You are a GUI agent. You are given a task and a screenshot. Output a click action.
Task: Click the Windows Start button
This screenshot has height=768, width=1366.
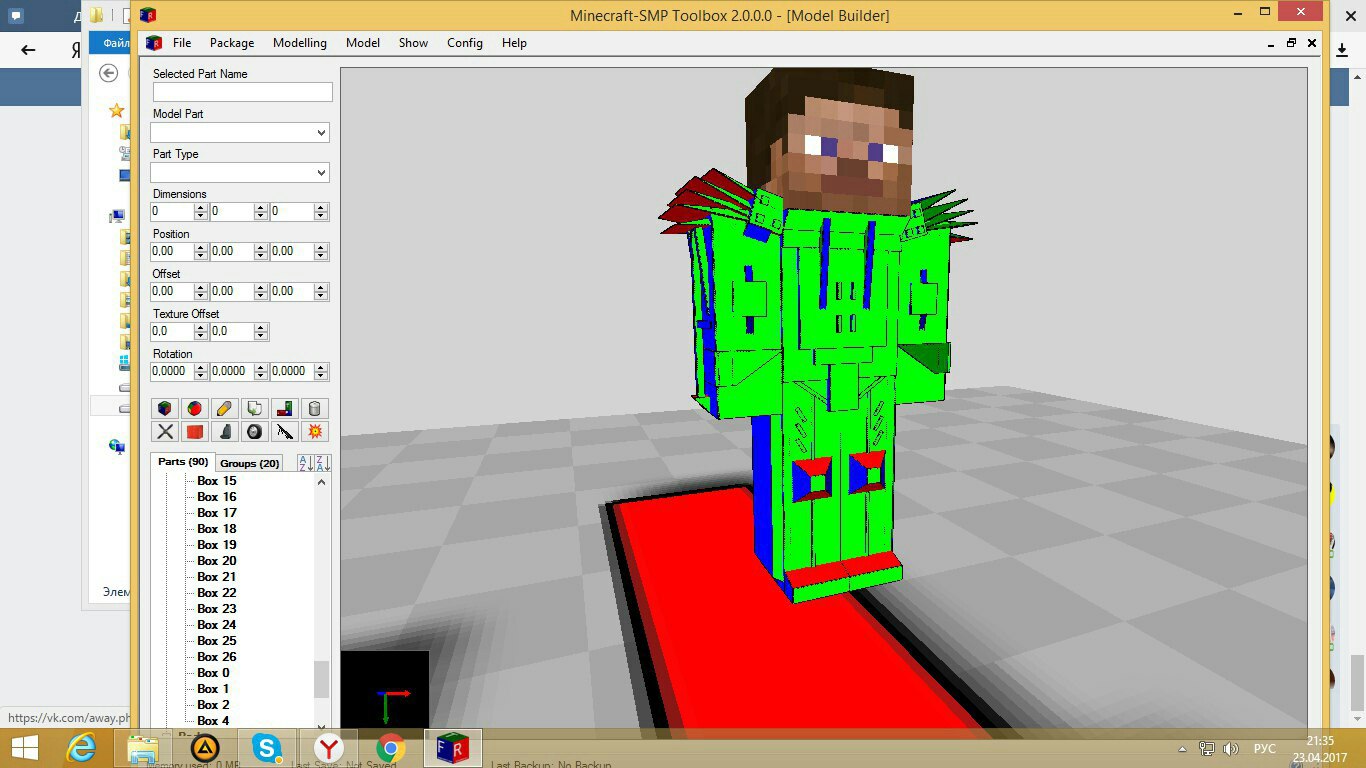(24, 748)
